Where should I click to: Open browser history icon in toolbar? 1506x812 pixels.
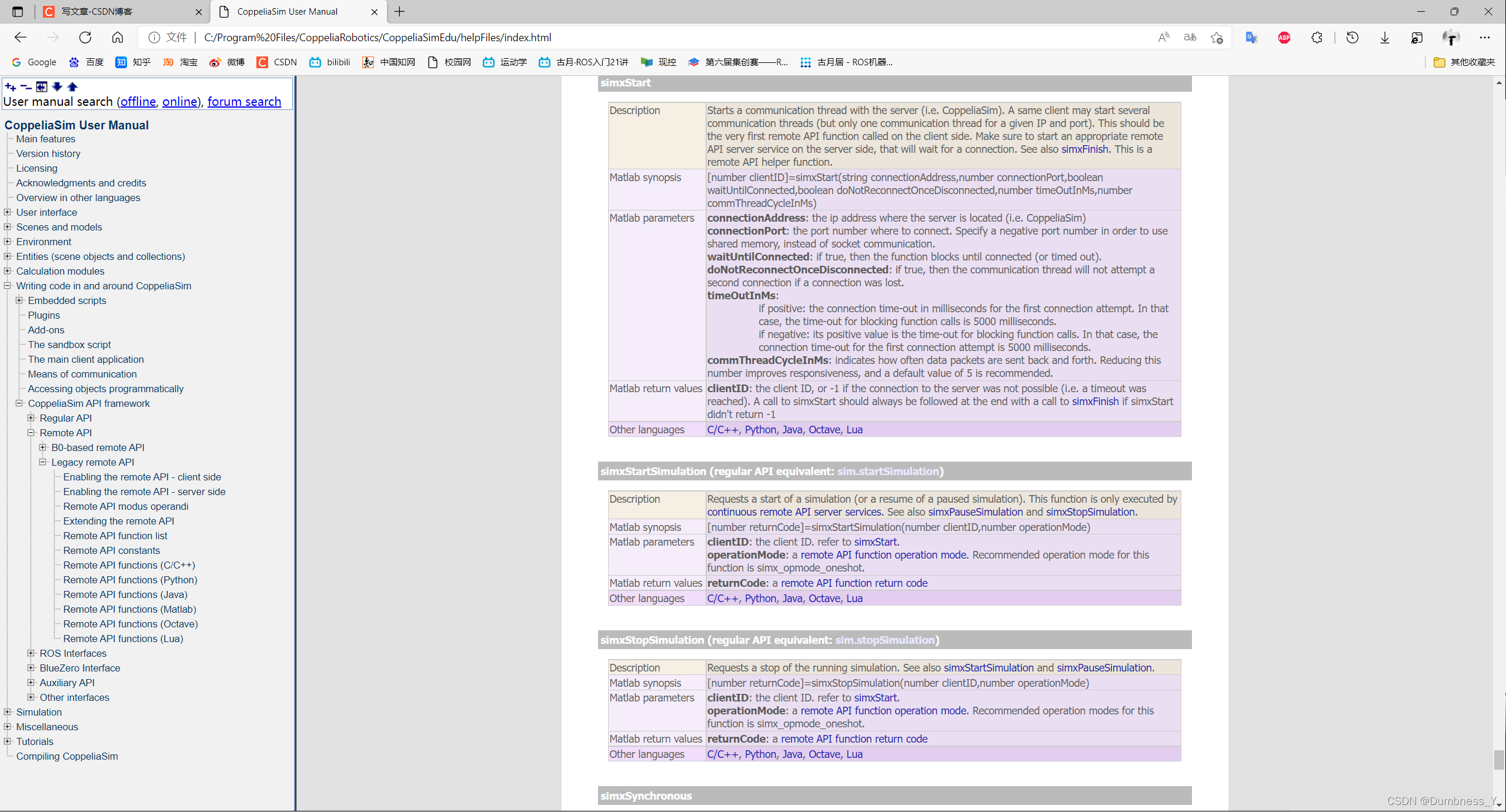(1352, 38)
